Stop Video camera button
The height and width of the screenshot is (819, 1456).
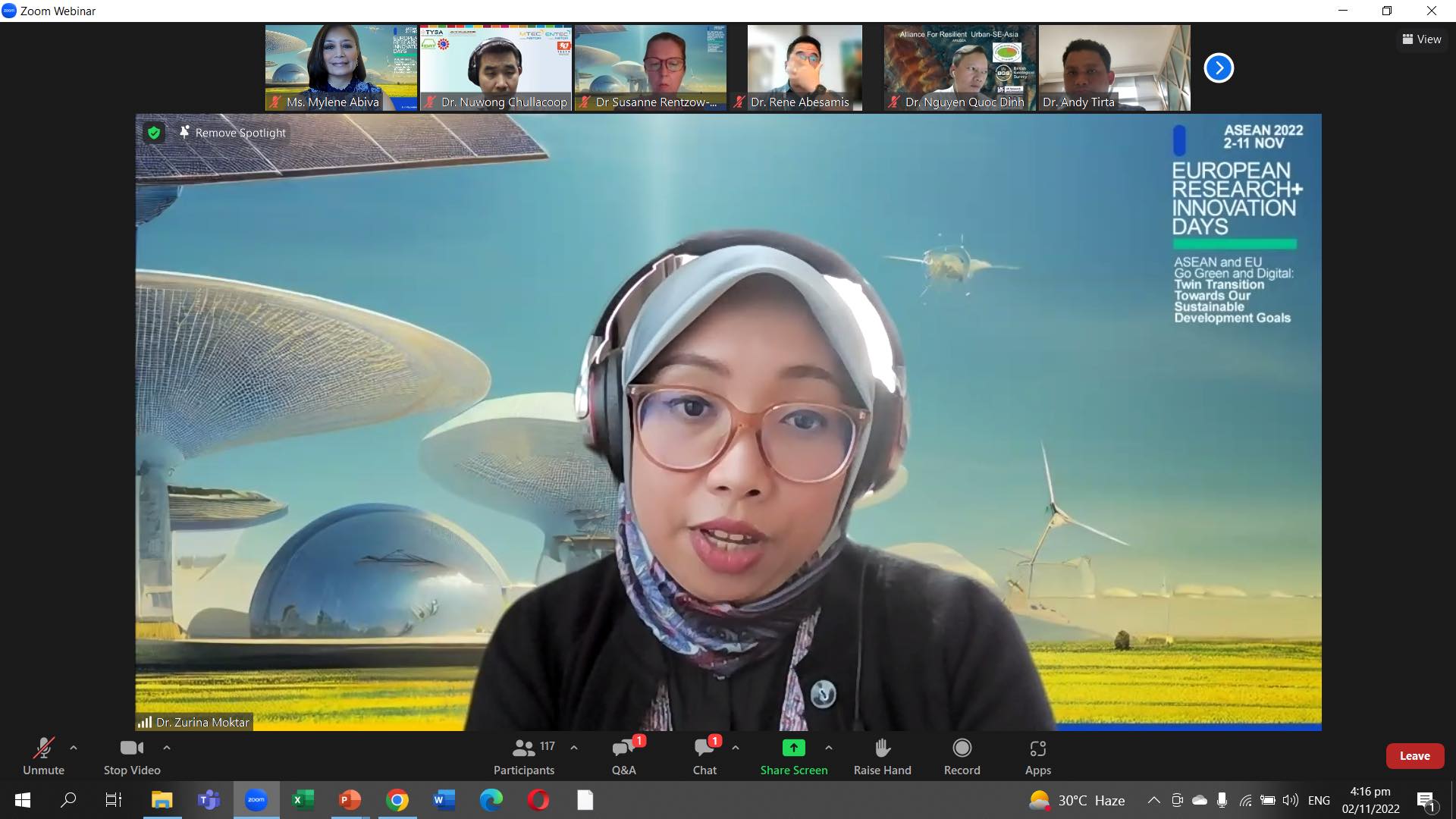pyautogui.click(x=132, y=757)
